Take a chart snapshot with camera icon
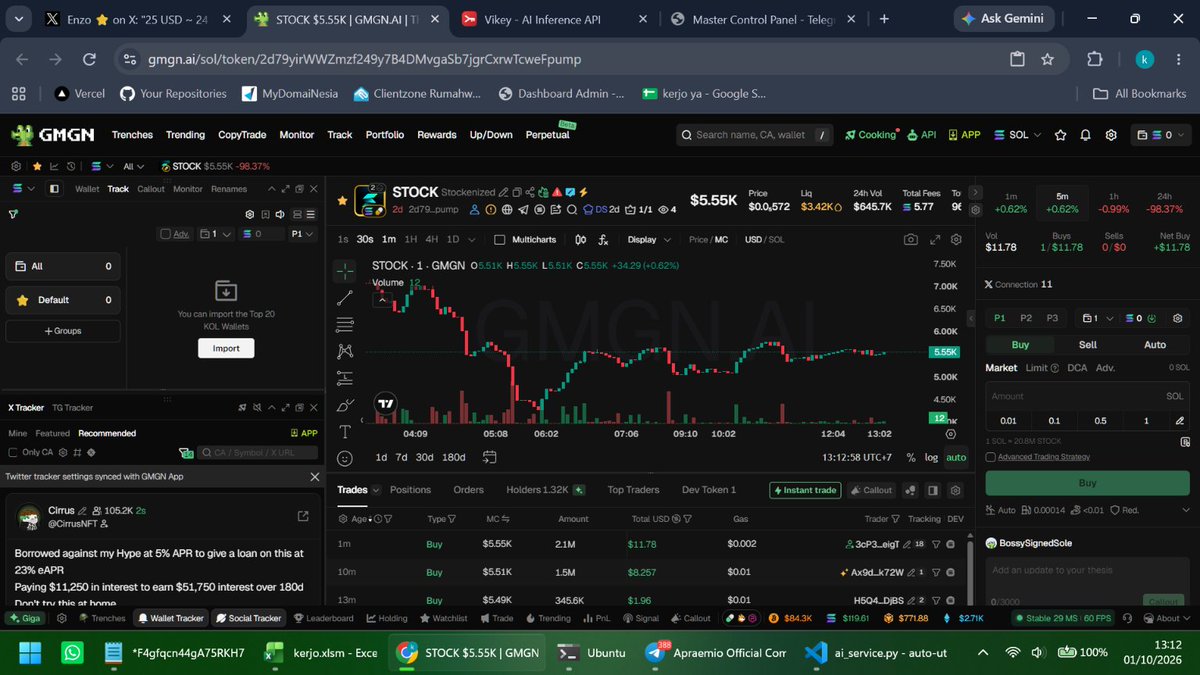Image resolution: width=1200 pixels, height=675 pixels. 910,240
